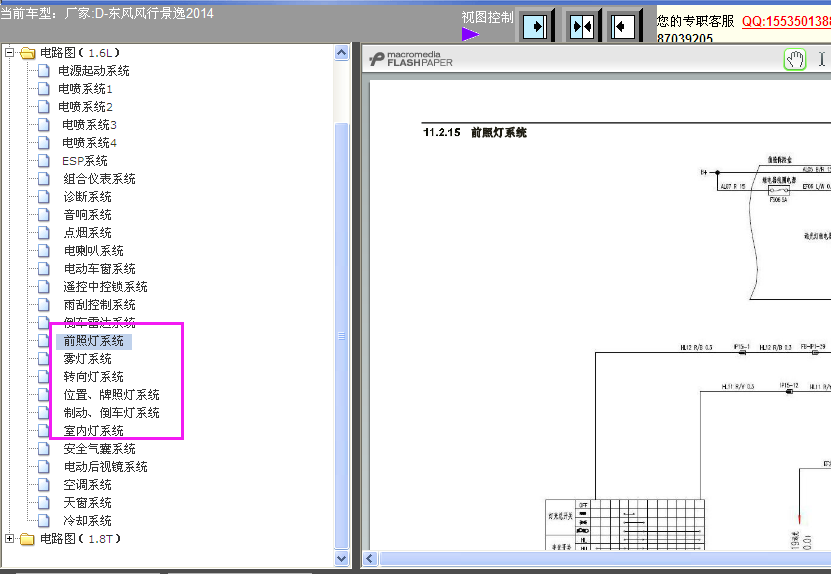Select the FlashPaper text selection cursor tool

[x=821, y=59]
